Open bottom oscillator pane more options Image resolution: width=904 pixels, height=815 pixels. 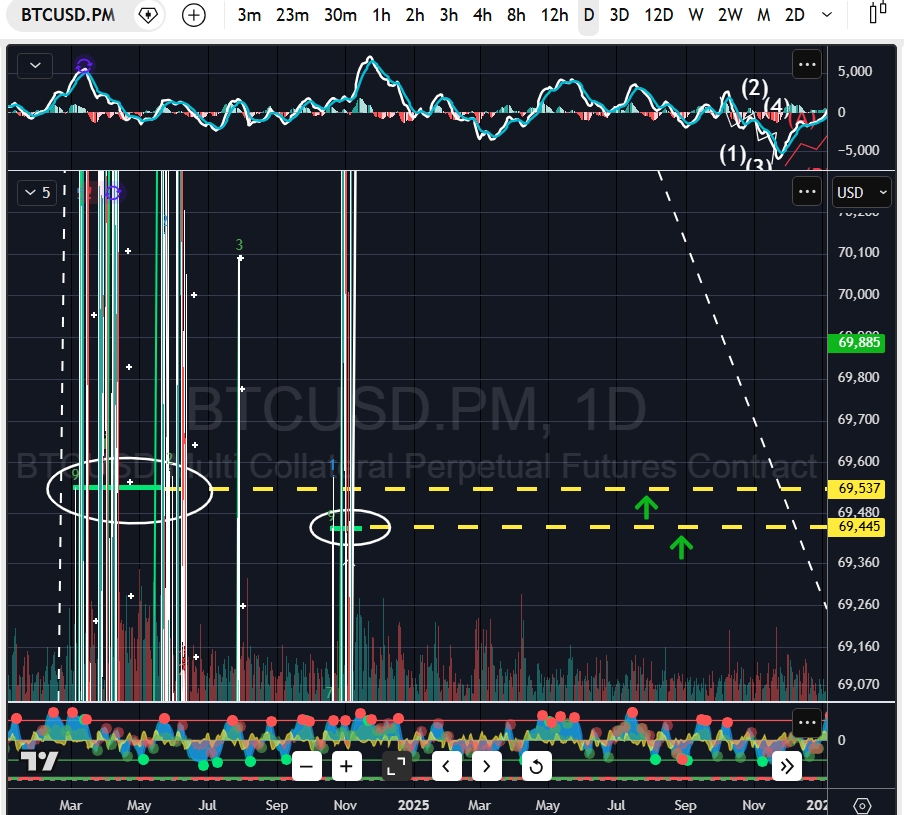pos(807,723)
